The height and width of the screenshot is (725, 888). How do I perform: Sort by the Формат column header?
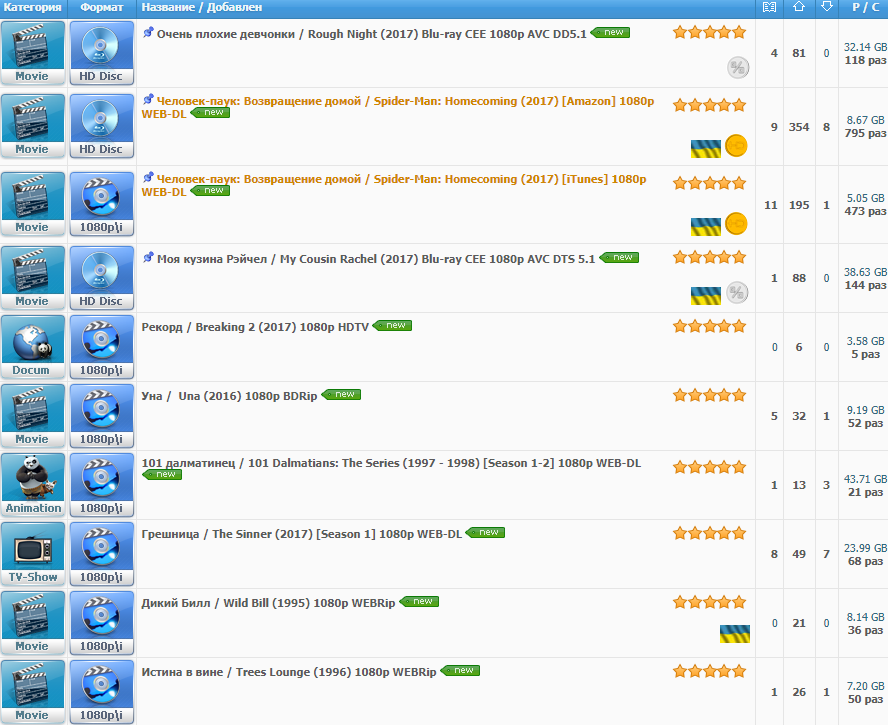pyautogui.click(x=102, y=7)
